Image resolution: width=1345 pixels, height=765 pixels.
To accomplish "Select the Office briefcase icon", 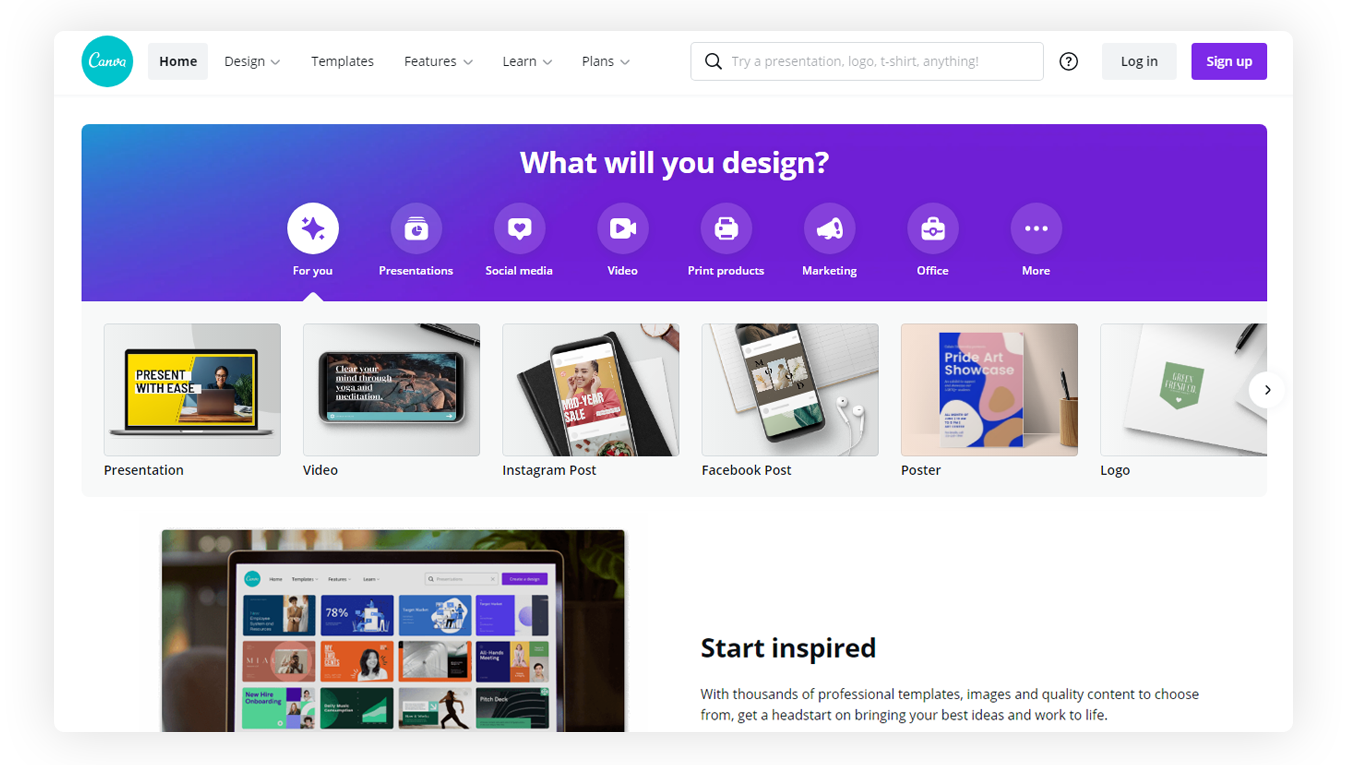I will tap(933, 228).
